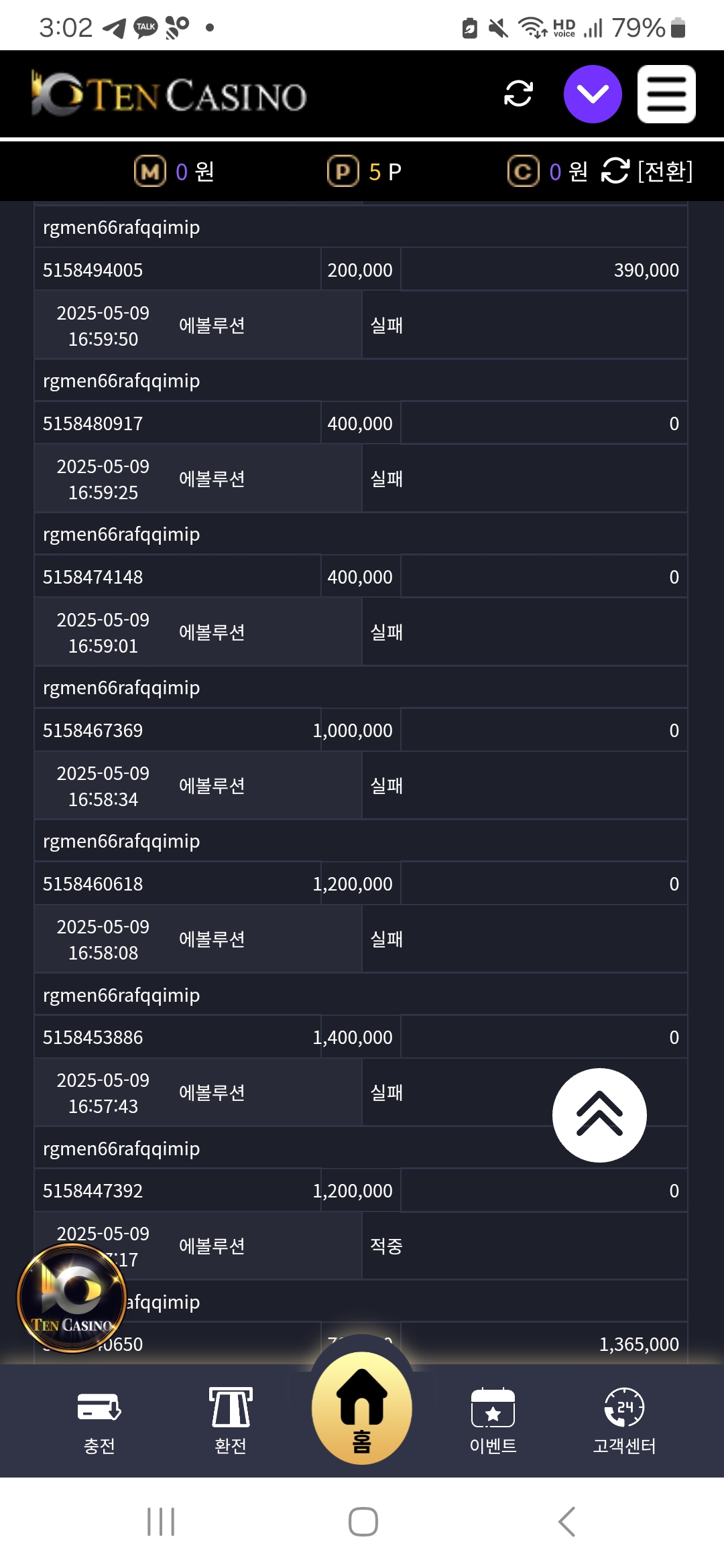Tap the Android recent apps button
724x1568 pixels.
pos(161,1522)
